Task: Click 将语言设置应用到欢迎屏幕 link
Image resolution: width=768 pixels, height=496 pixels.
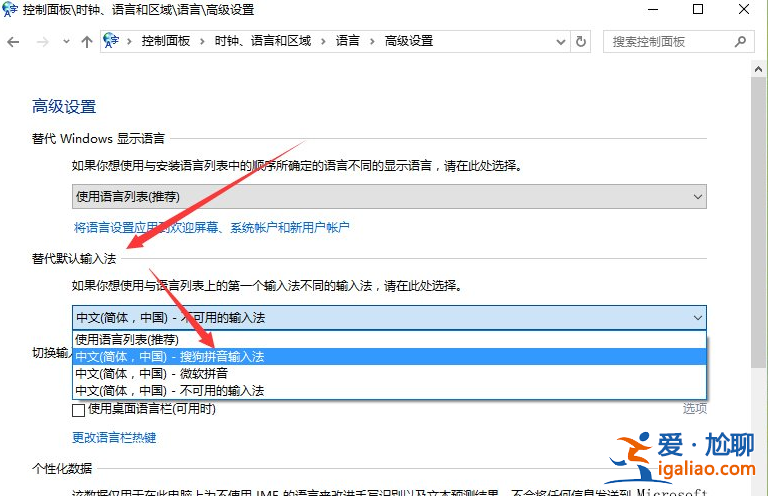Action: [211, 227]
